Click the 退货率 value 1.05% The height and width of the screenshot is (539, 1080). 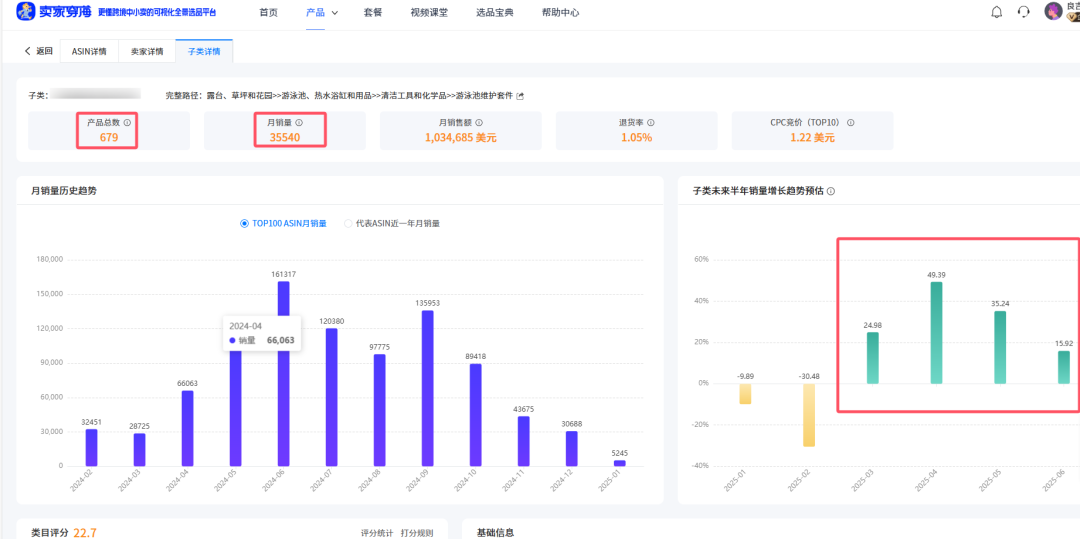coord(636,137)
